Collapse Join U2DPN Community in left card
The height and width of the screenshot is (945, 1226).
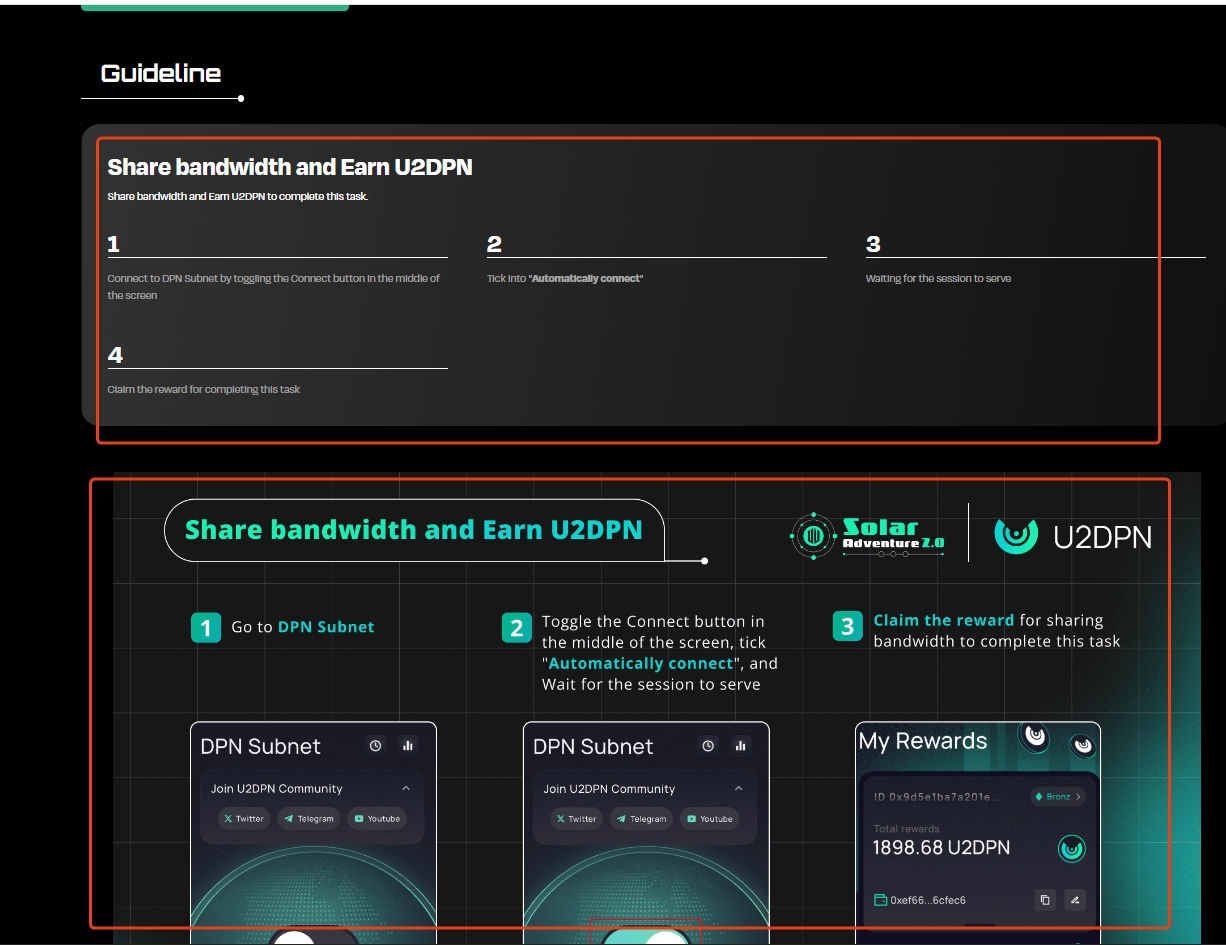(406, 789)
